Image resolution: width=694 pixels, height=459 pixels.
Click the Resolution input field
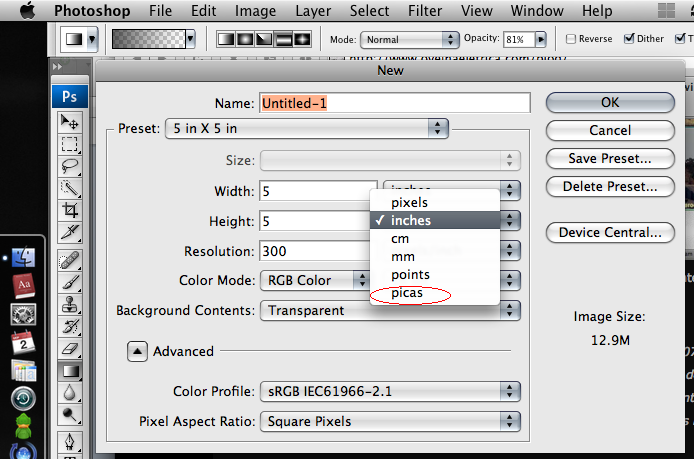[315, 251]
